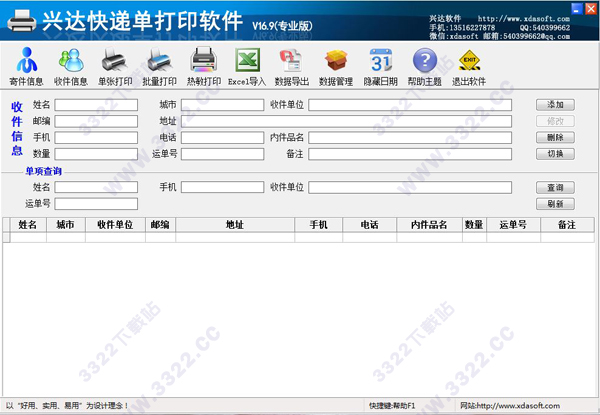The width and height of the screenshot is (600, 415).
Task: Focus the query section 手机 field
Action: click(222, 187)
